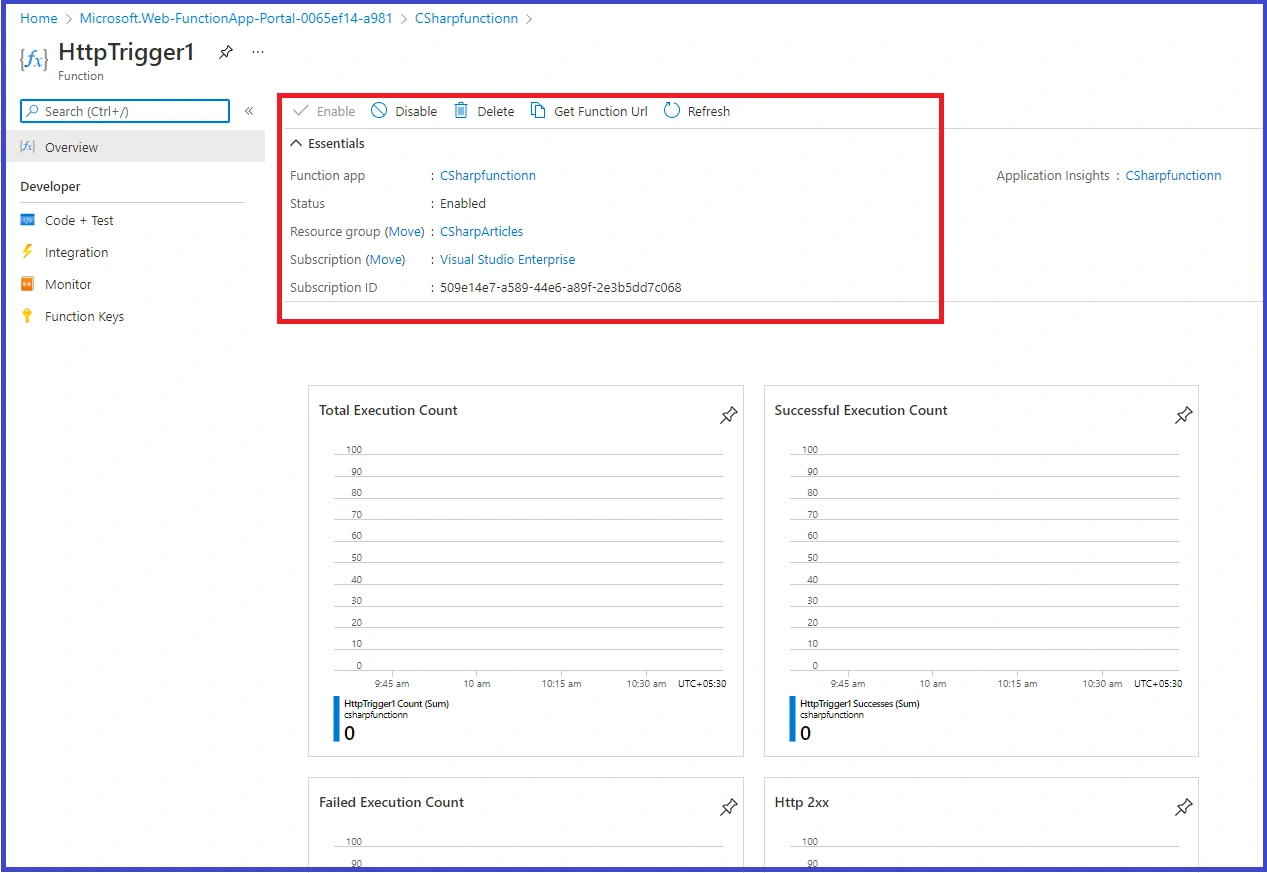This screenshot has height=873, width=1267.
Task: Open Microsoft.Web-FunctionApp-Portal breadcrumb link
Action: pos(236,18)
